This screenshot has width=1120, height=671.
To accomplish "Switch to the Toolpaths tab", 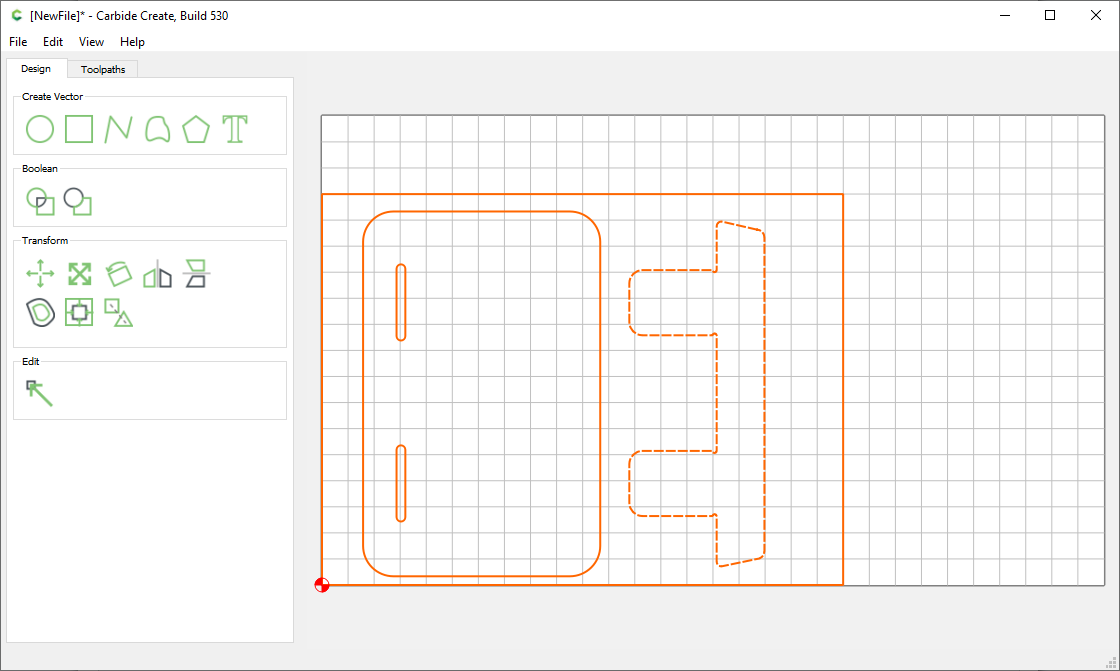I will coord(102,69).
